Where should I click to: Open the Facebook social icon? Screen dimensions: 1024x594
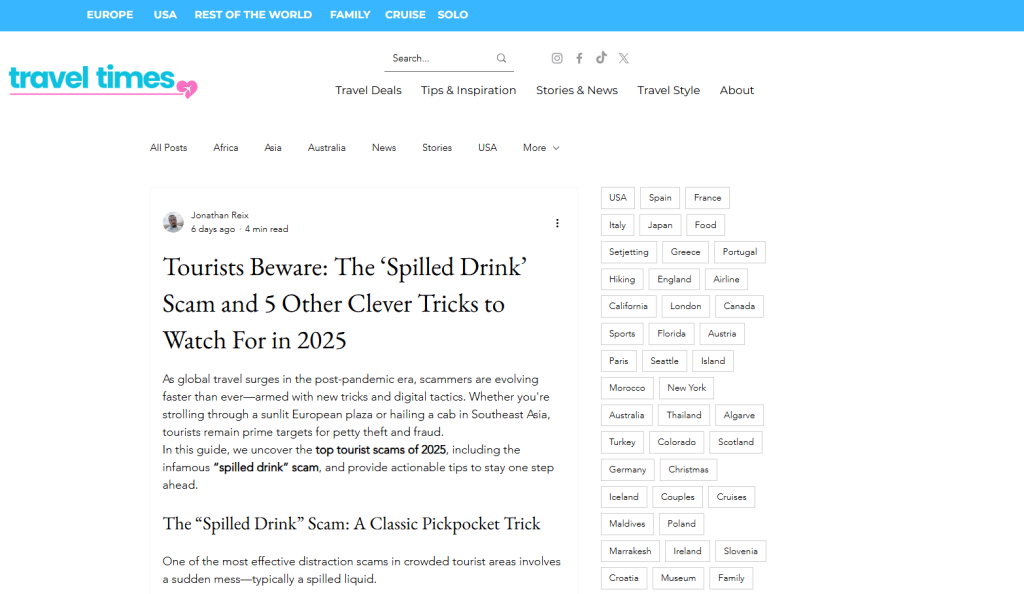[579, 58]
